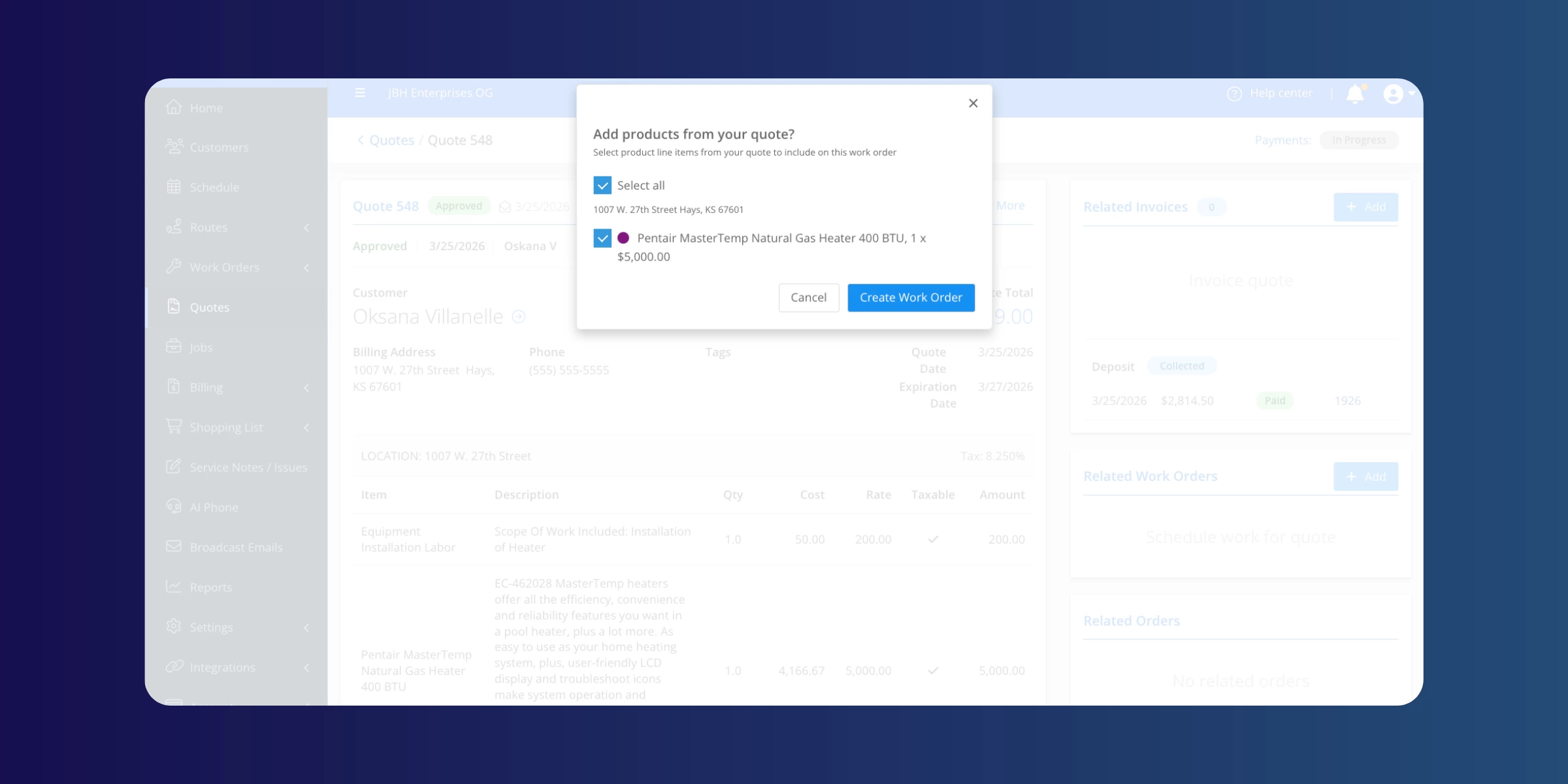Image resolution: width=1568 pixels, height=784 pixels.
Task: Click the Quotes document icon
Action: (174, 306)
